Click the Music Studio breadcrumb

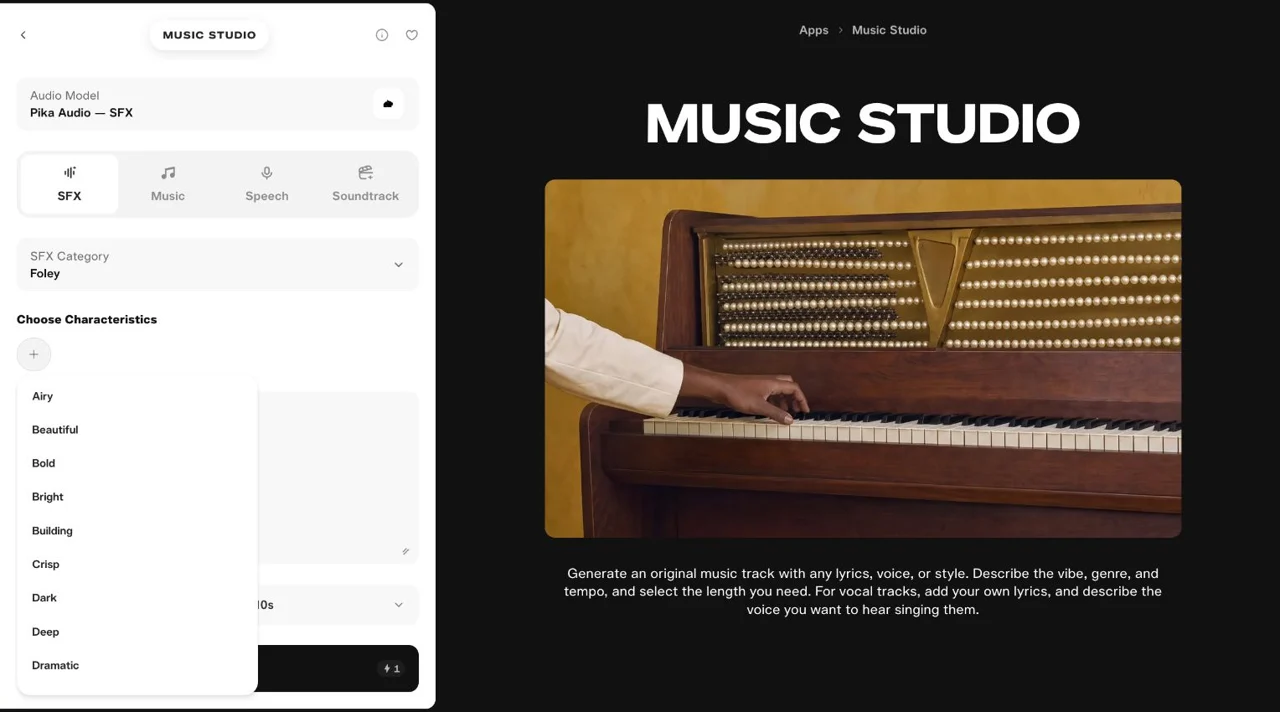pyautogui.click(x=889, y=30)
